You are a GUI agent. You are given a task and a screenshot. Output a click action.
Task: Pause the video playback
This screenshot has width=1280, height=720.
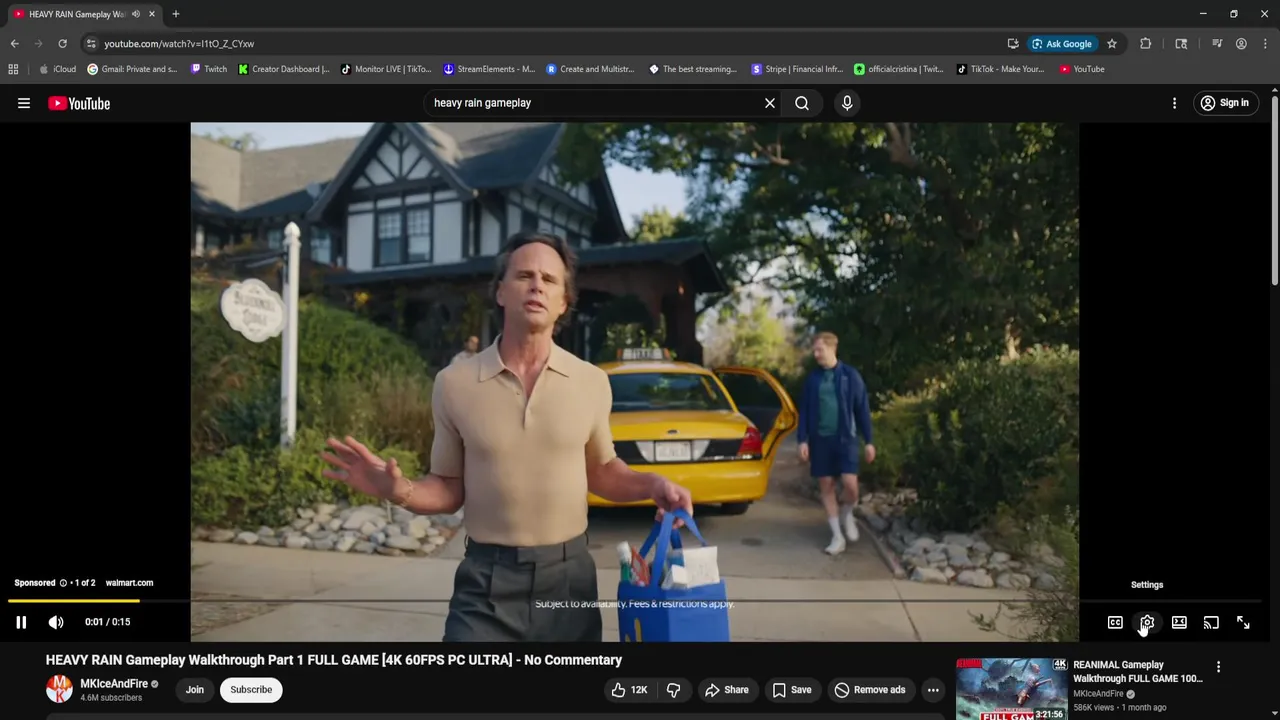(21, 622)
